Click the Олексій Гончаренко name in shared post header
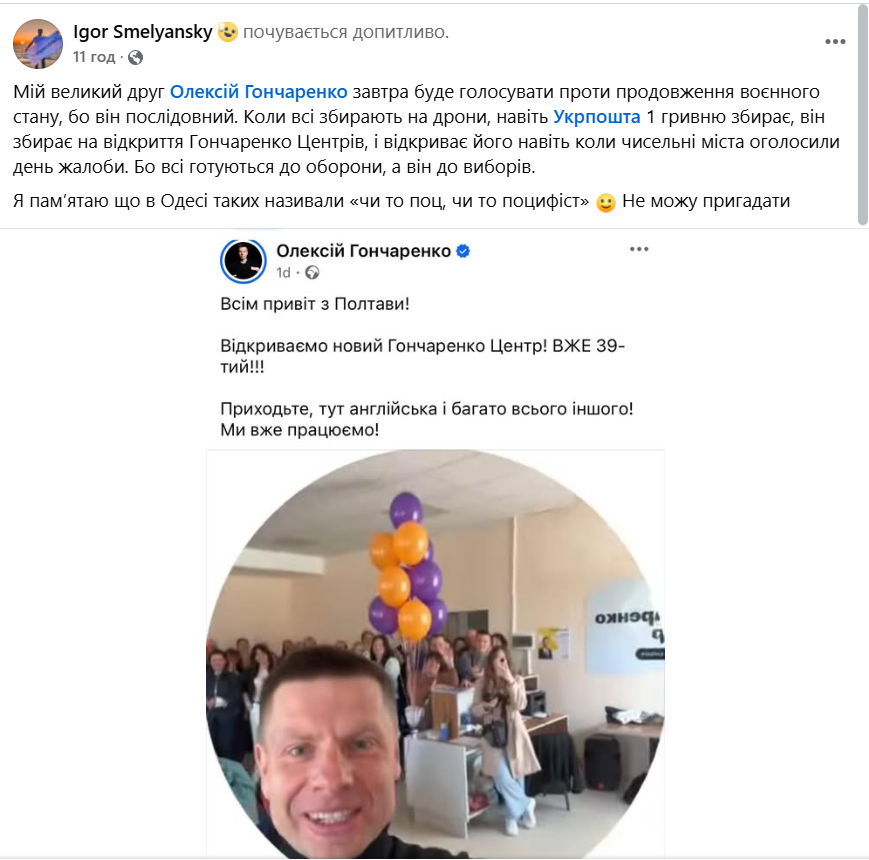Viewport: 869px width, 860px height. [364, 251]
